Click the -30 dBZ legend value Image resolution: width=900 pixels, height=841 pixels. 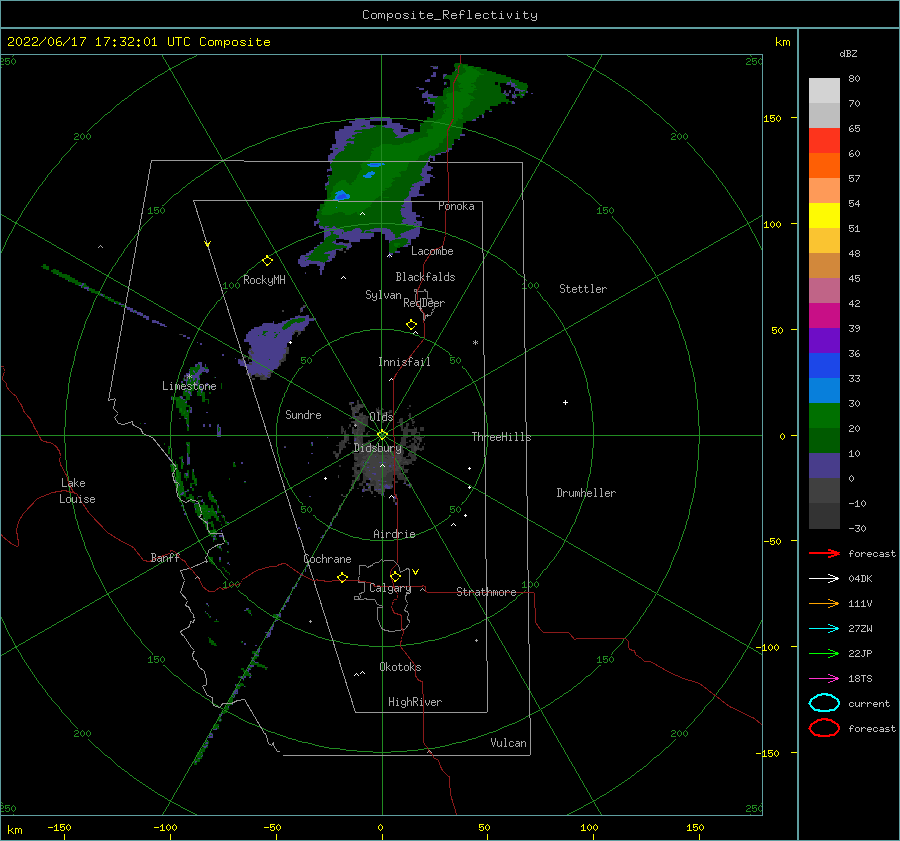click(x=857, y=528)
